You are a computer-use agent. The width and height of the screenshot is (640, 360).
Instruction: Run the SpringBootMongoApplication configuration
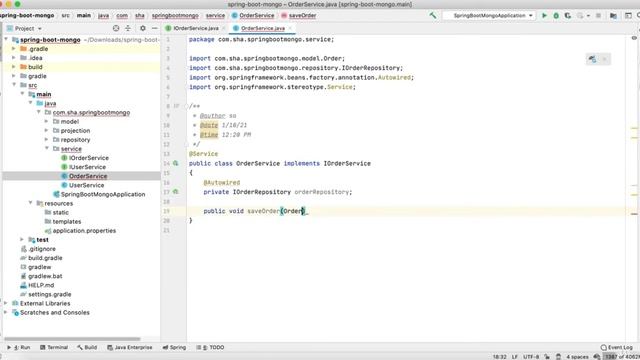coord(544,16)
